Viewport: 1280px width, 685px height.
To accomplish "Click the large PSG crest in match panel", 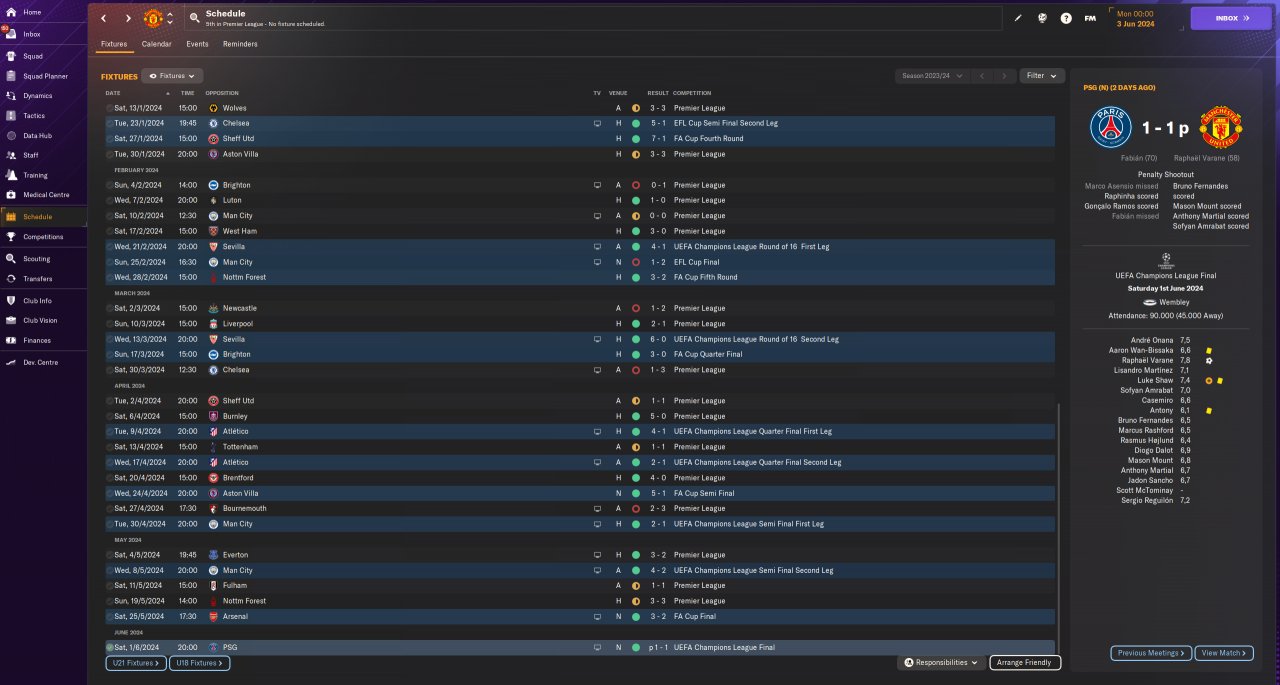I will [x=1110, y=128].
